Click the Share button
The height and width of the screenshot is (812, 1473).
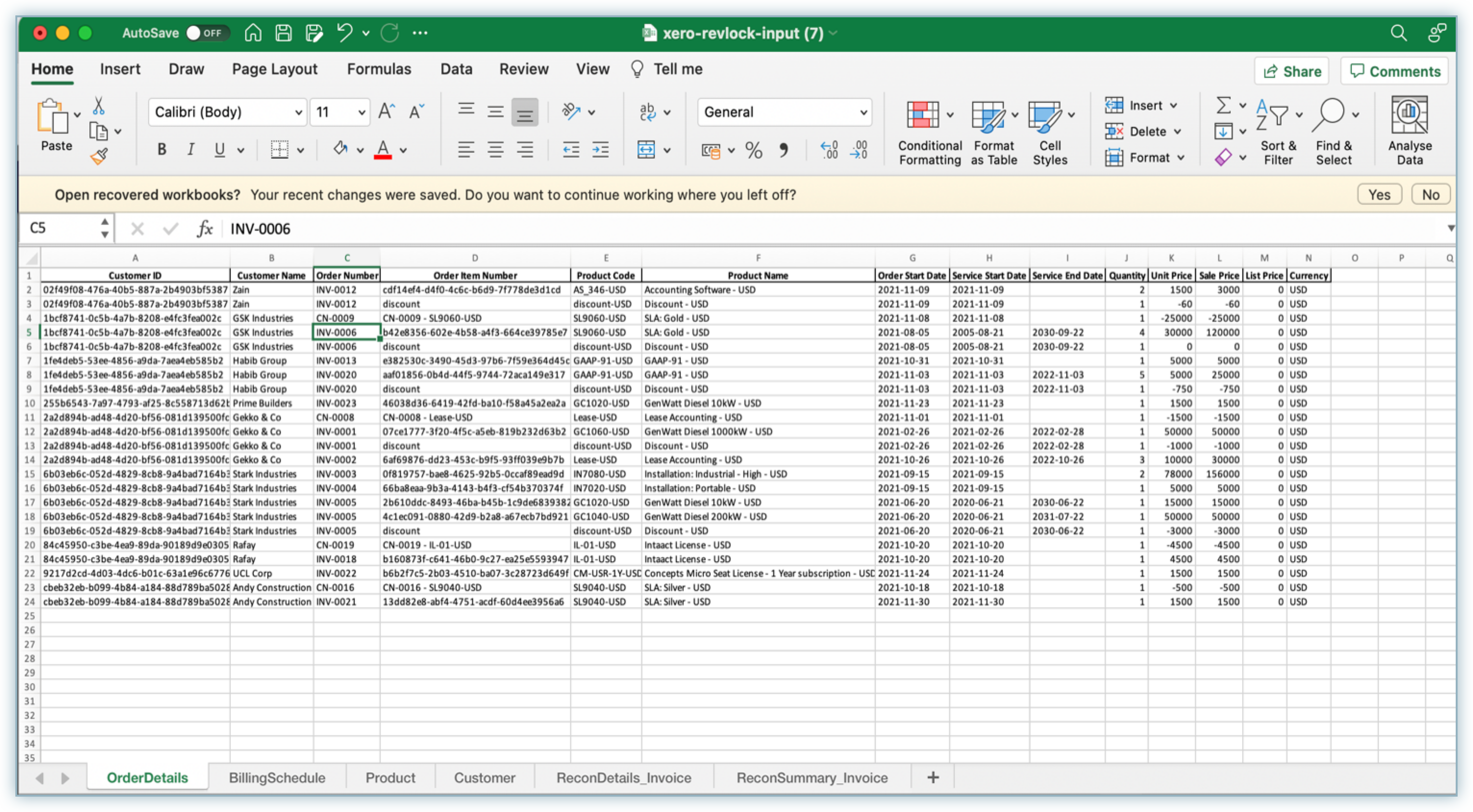[1291, 72]
